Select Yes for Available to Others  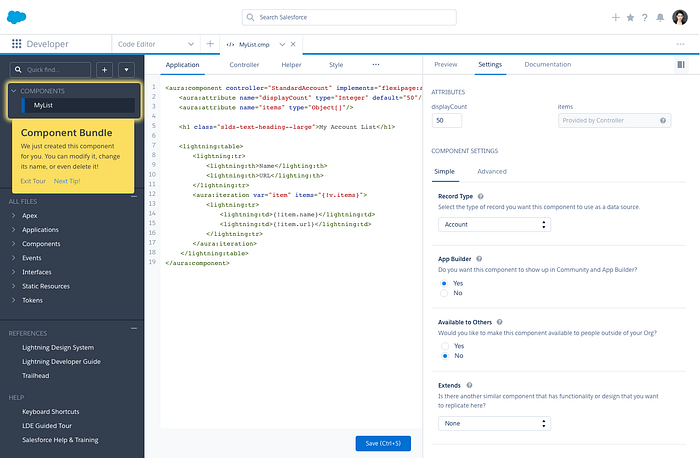click(445, 345)
